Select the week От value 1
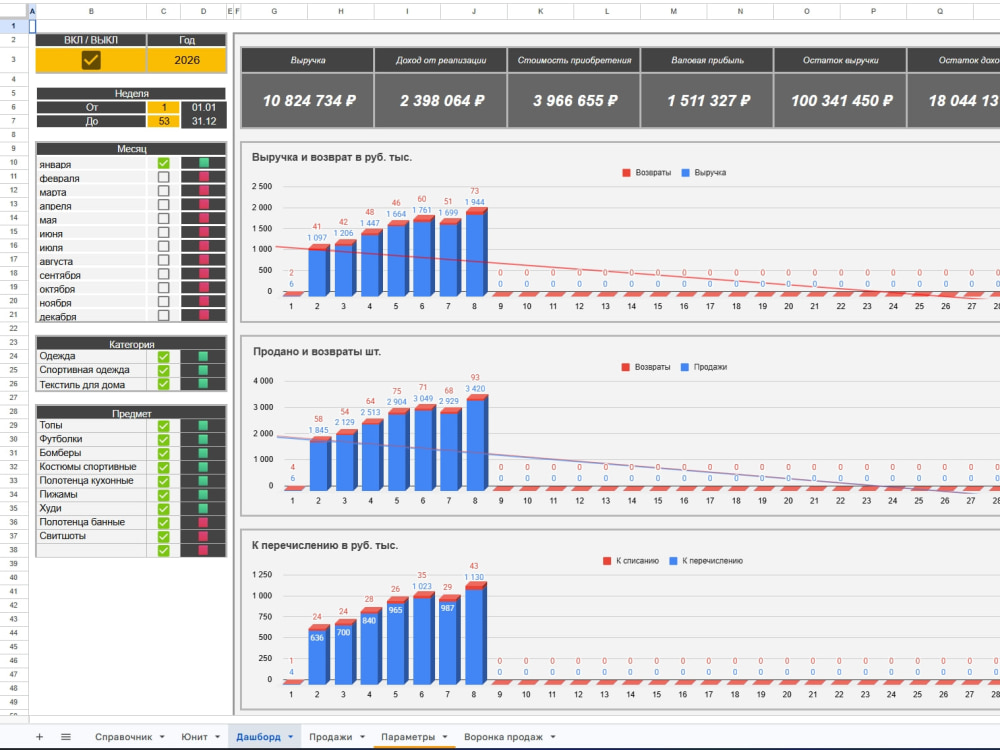Viewport: 1000px width, 750px height. [x=164, y=107]
